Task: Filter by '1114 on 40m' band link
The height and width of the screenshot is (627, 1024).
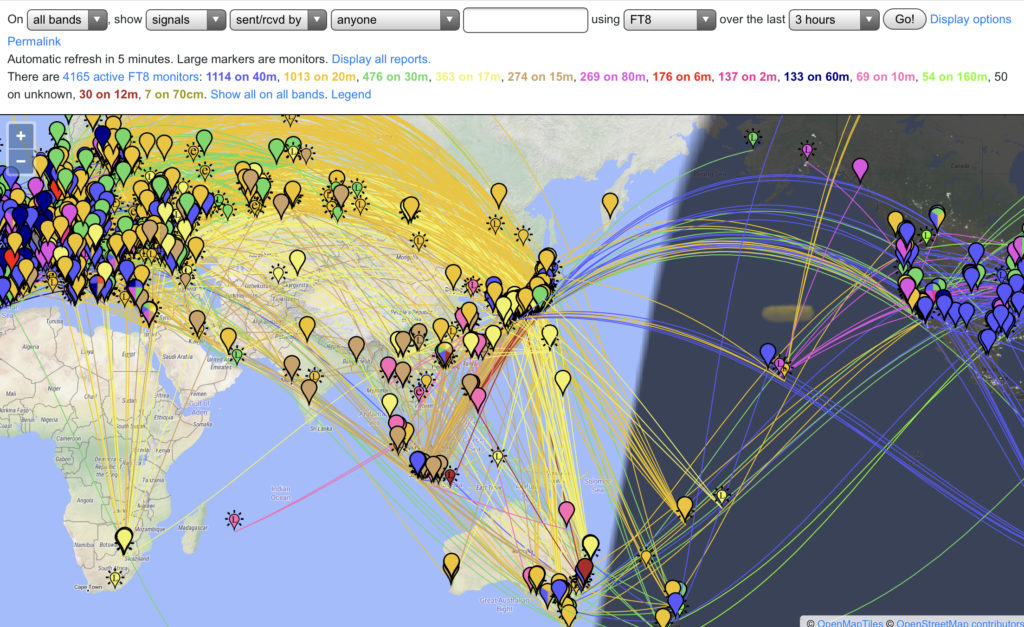Action: coord(239,77)
